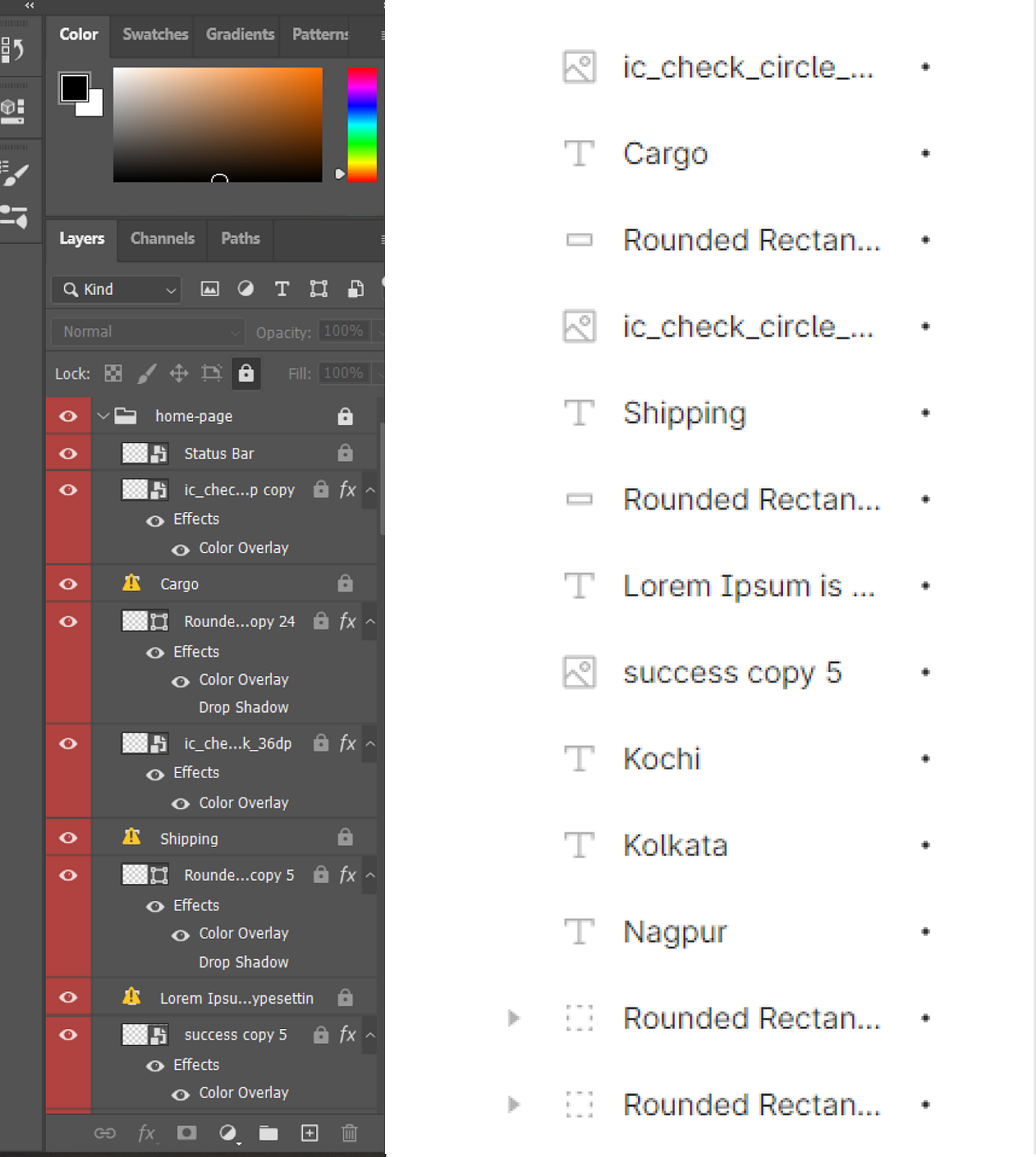Viewport: 1036px width, 1157px height.
Task: Click the link layers chain icon
Action: (106, 1133)
